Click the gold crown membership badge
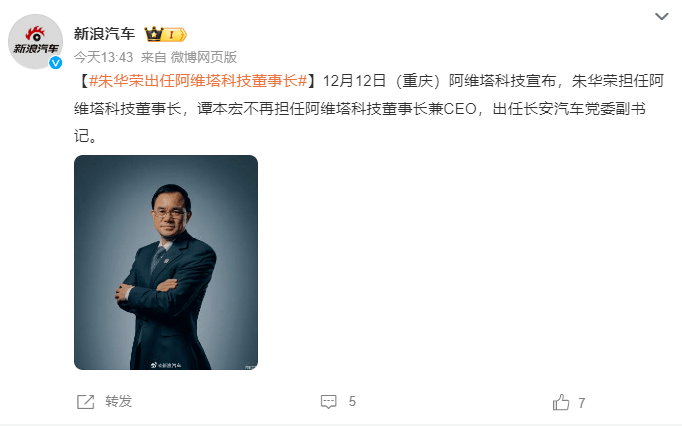The width and height of the screenshot is (682, 426). 154,34
